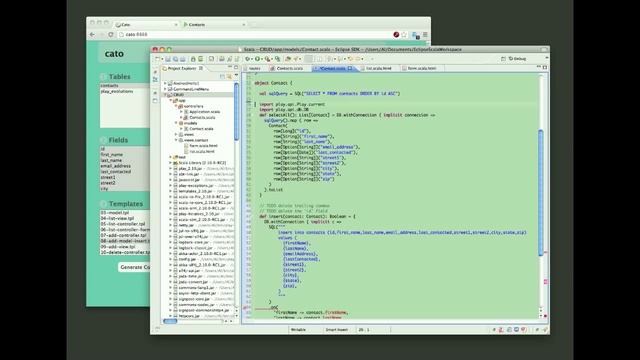Maximize the Project Explorer view
The image size is (640, 360).
click(236, 67)
